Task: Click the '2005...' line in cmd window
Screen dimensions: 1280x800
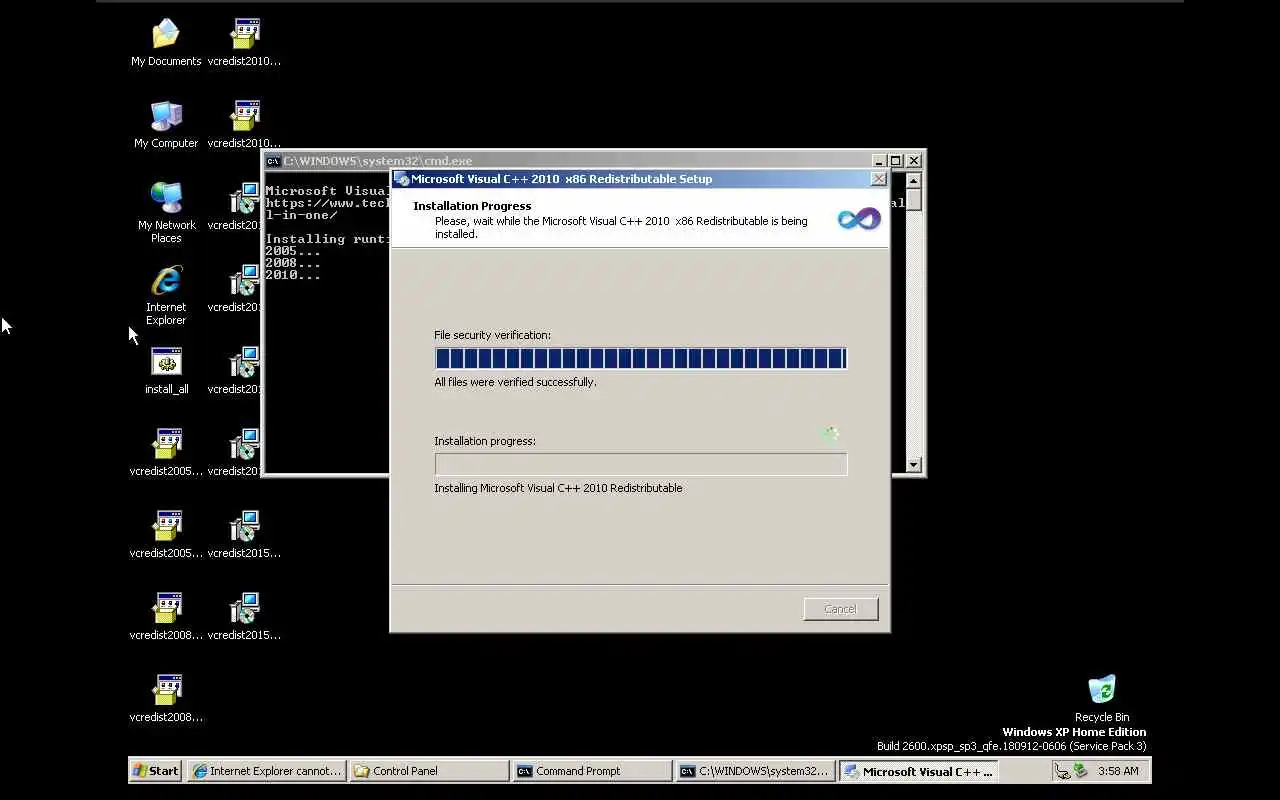Action: pyautogui.click(x=293, y=251)
